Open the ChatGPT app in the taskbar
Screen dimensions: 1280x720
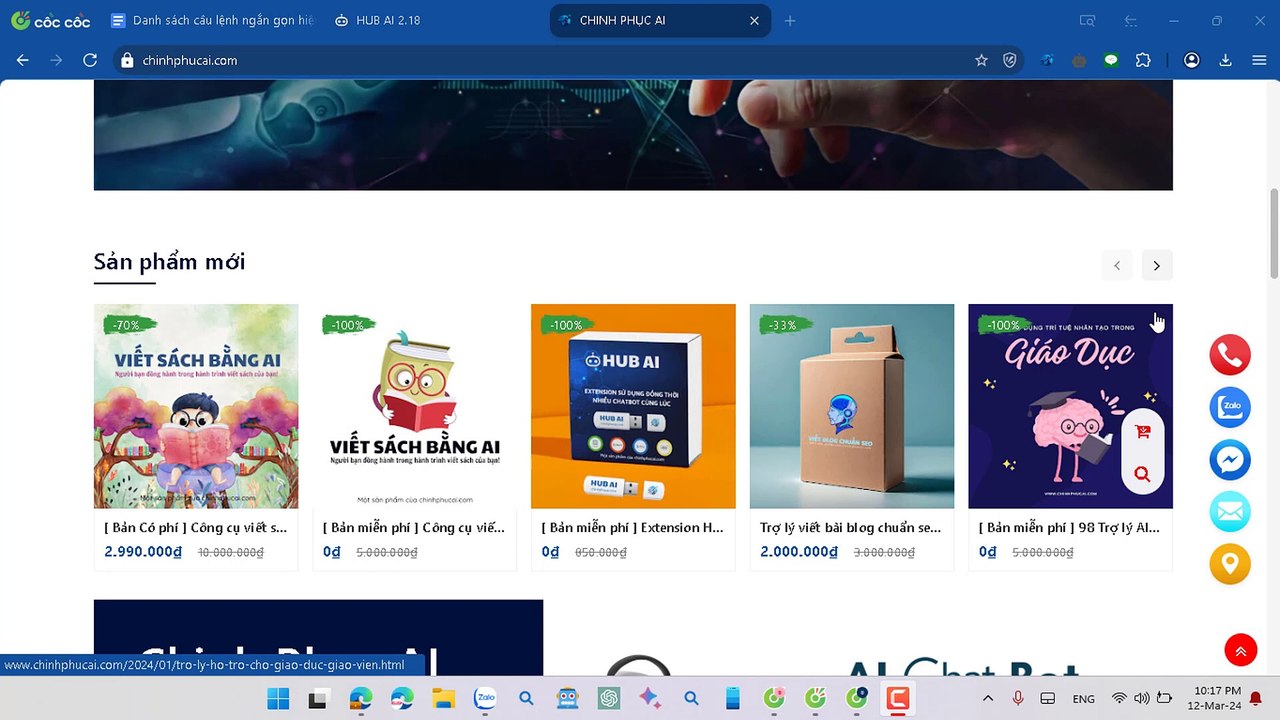click(609, 698)
